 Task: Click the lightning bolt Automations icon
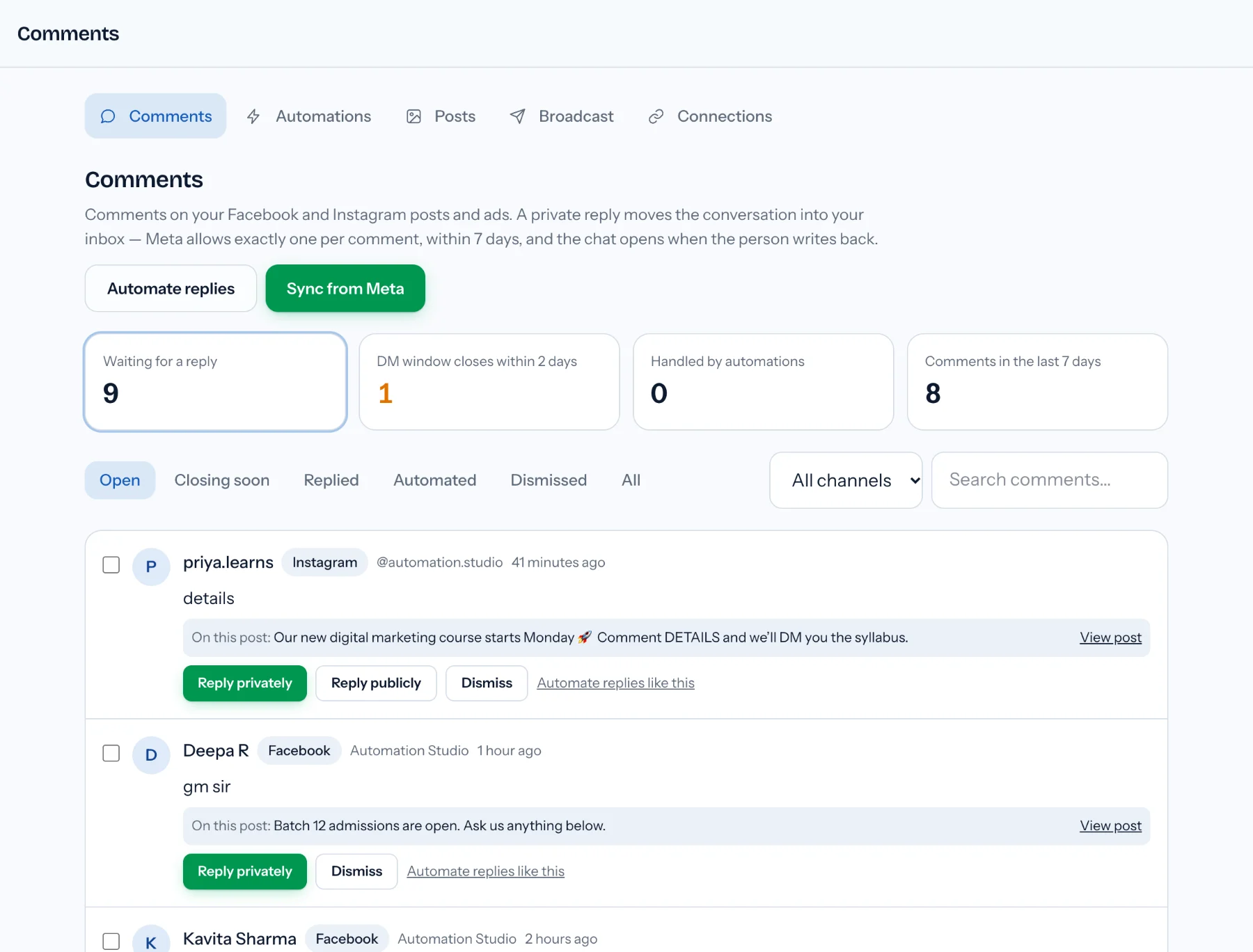(x=253, y=116)
